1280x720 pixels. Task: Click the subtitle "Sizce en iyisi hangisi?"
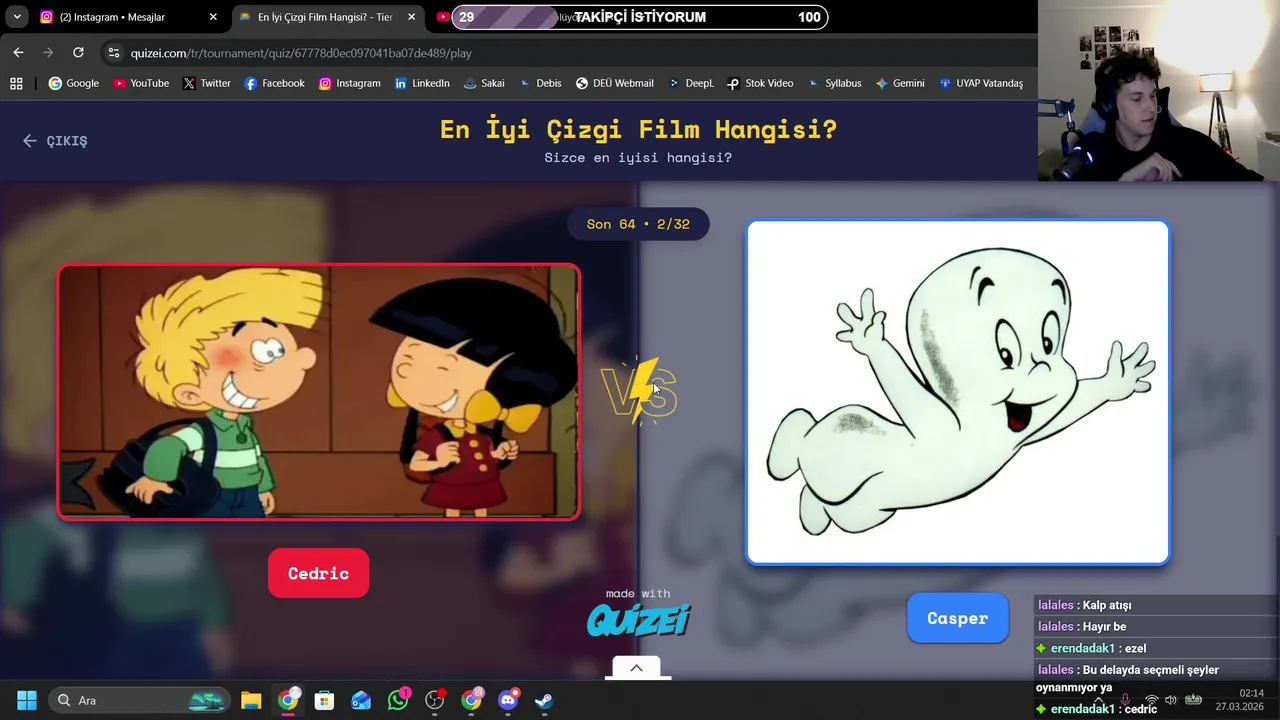point(638,158)
